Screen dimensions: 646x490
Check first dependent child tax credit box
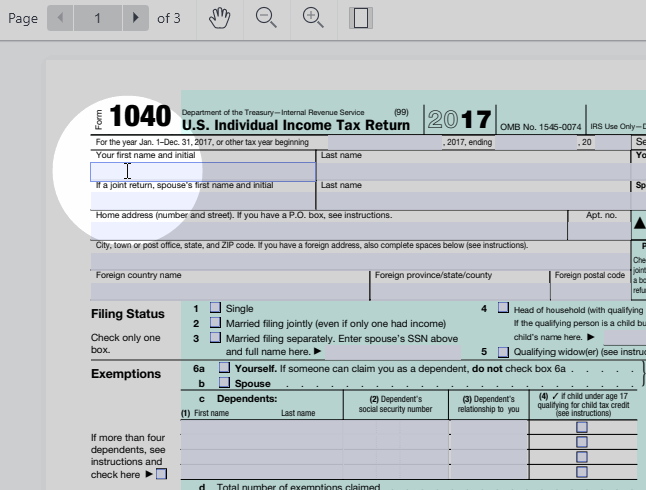582,427
